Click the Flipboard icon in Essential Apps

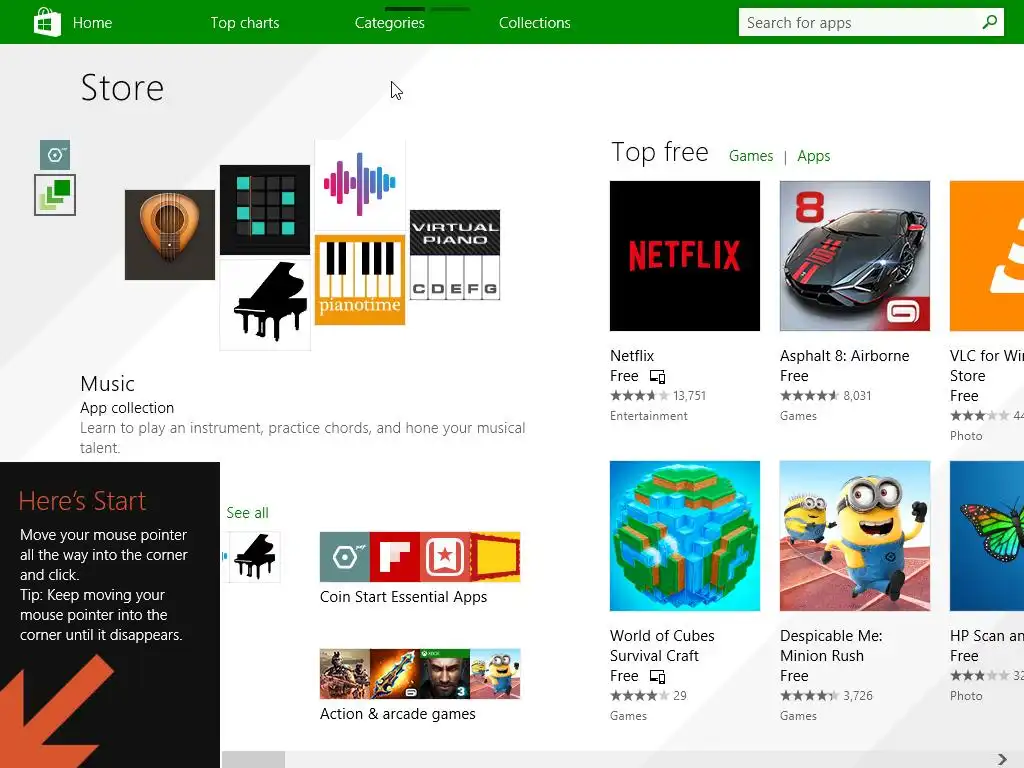click(394, 557)
